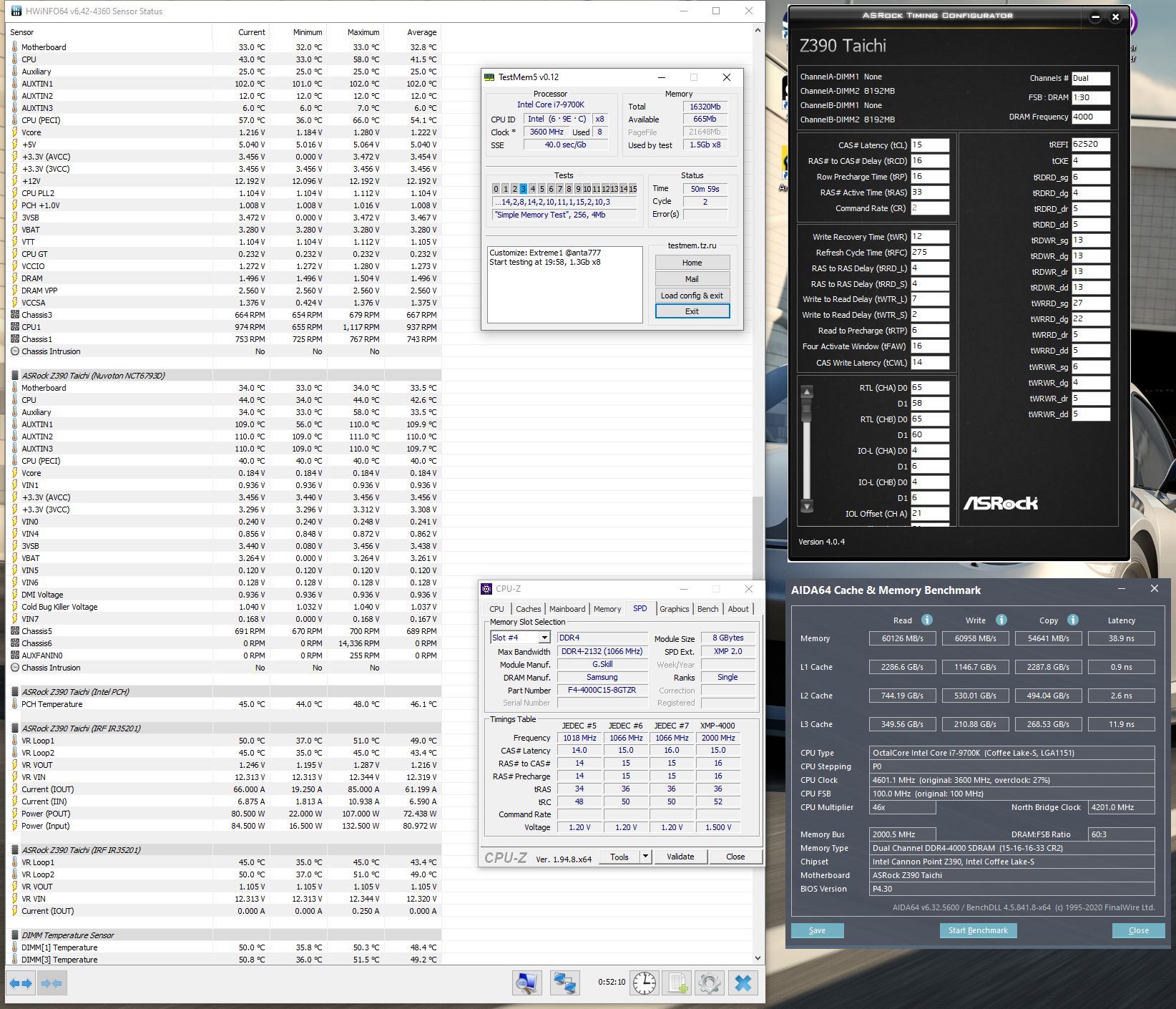
Task: Click HWiNFO greyed collapse arrows button
Action: 52,983
